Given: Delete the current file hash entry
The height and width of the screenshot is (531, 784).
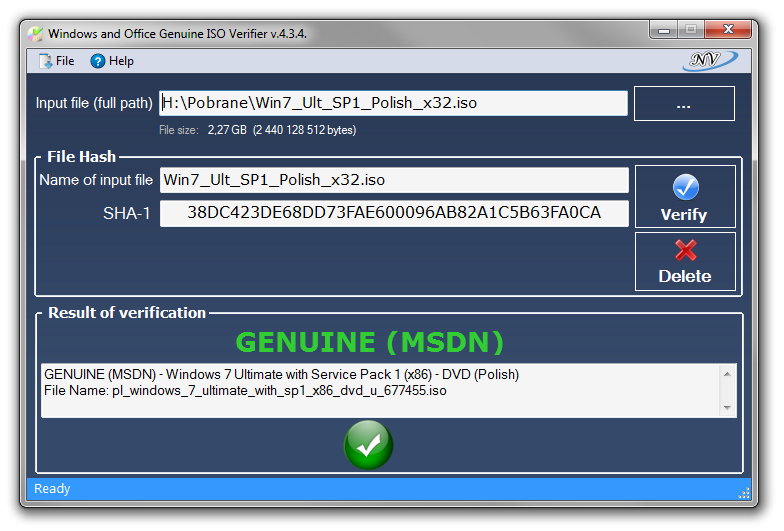Looking at the screenshot, I should click(x=685, y=261).
